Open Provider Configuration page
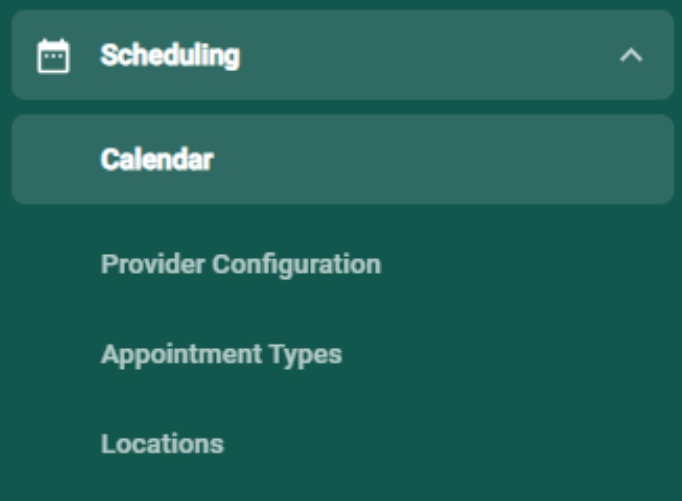Image resolution: width=682 pixels, height=501 pixels. coord(241,264)
